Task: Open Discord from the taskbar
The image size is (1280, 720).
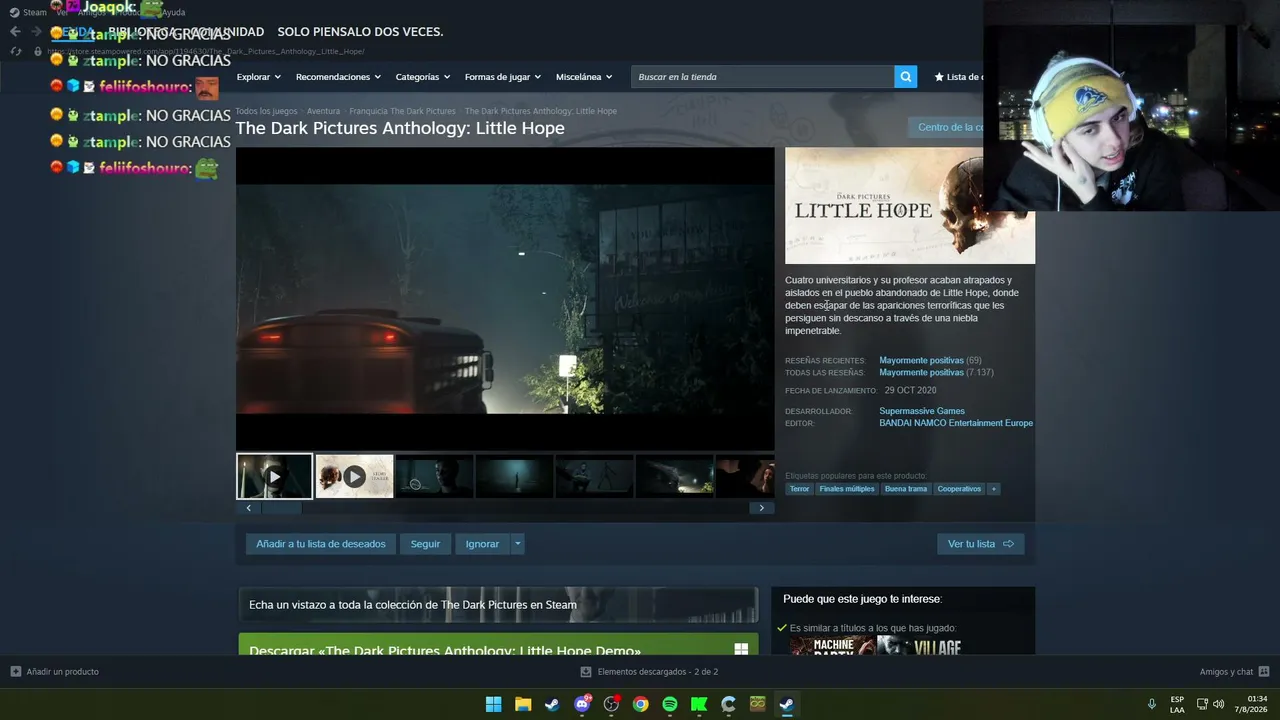Action: click(582, 704)
